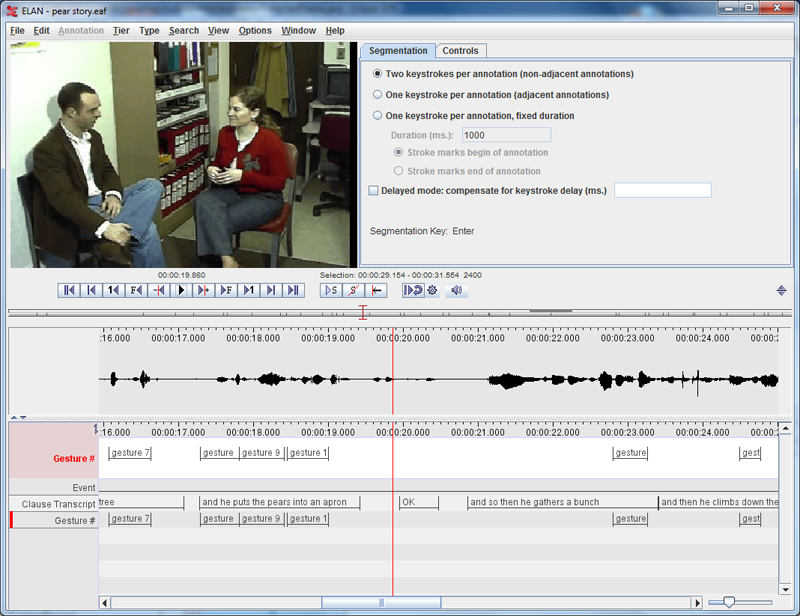Select 'gesture 9' annotation in top tier

click(261, 453)
